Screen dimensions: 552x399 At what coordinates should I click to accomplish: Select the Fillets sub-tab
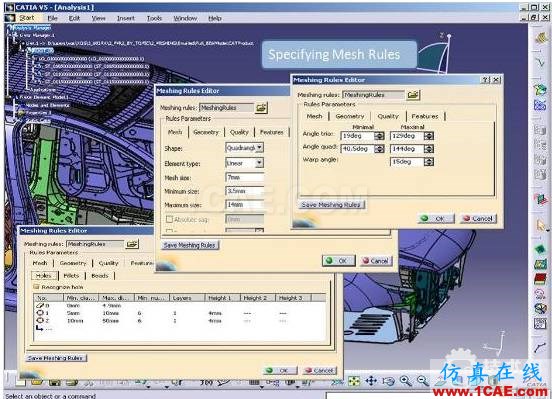pyautogui.click(x=71, y=276)
